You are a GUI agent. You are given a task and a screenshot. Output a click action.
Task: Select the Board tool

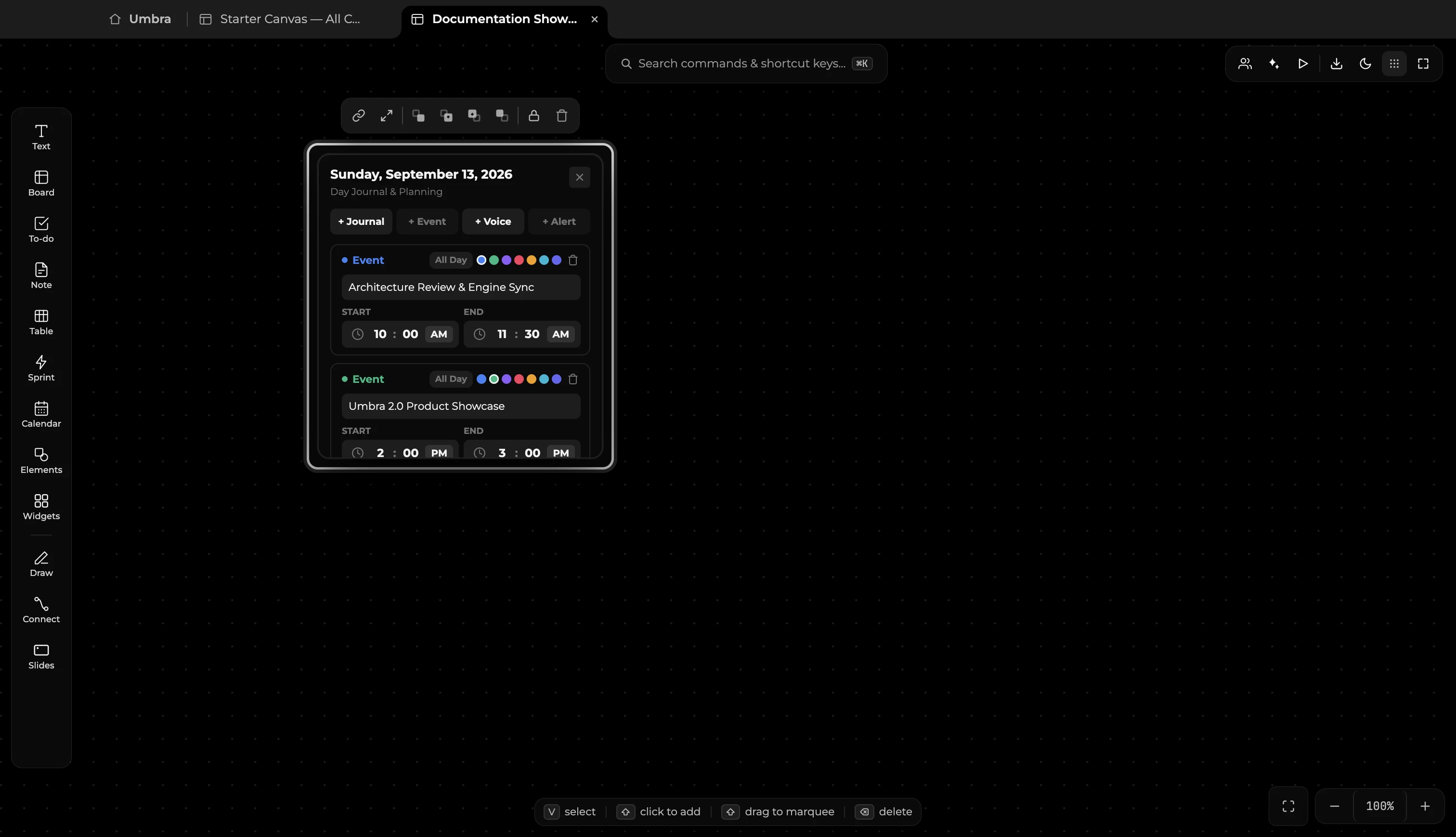(x=41, y=183)
